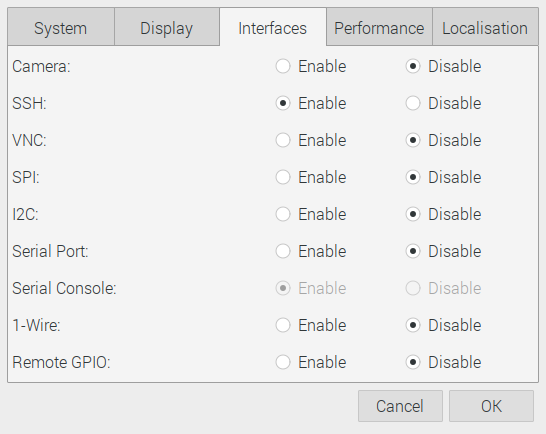This screenshot has width=546, height=434.
Task: Switch to the System tab
Action: point(61,28)
